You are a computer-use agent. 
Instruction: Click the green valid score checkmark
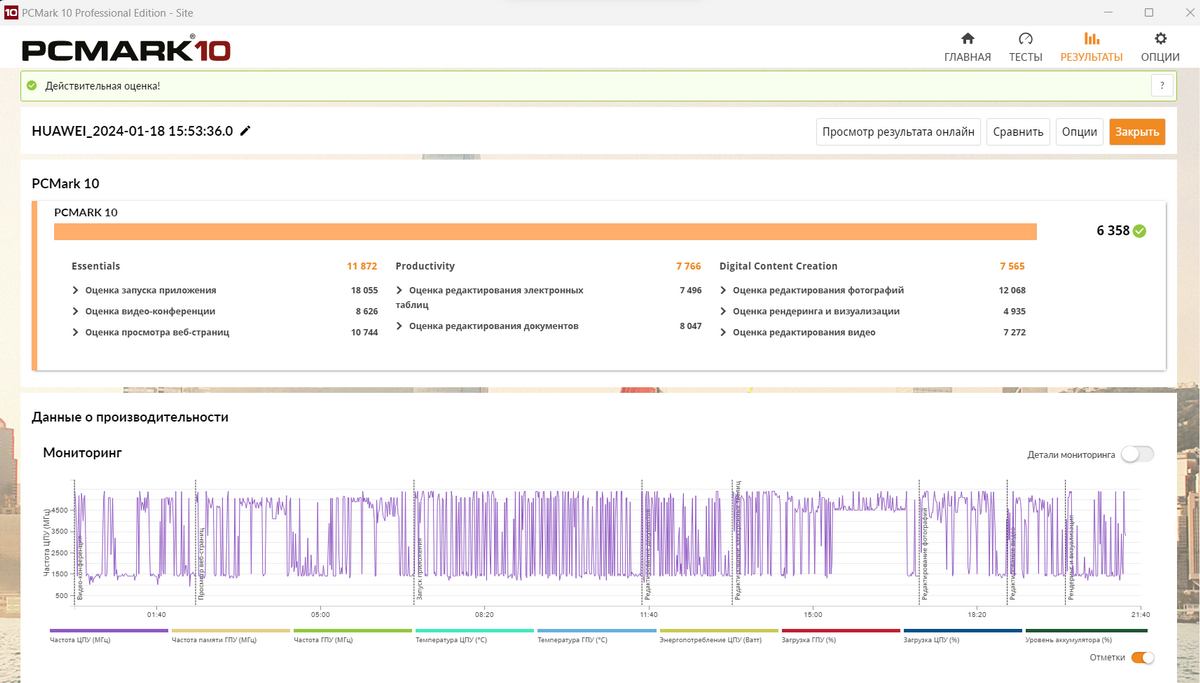[x=1140, y=231]
